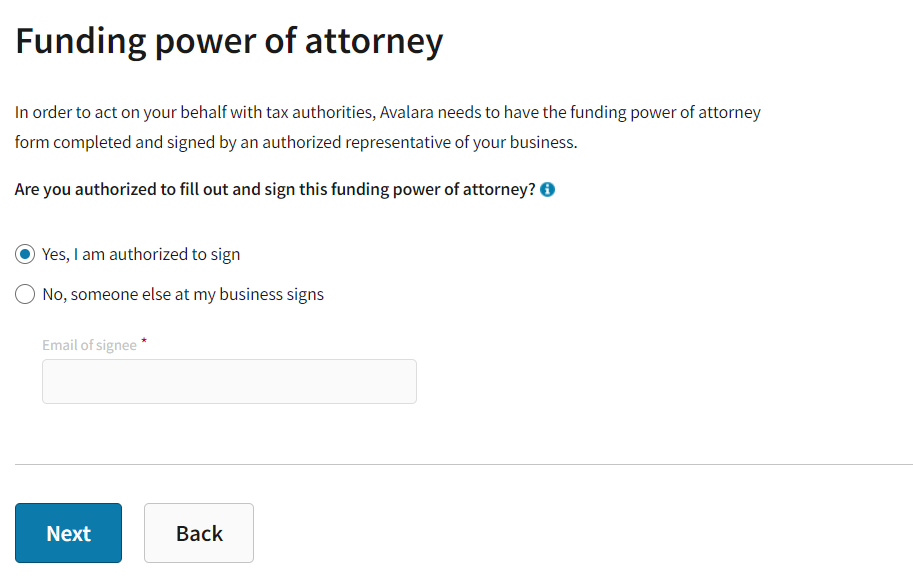Go back using the Back button
913x576 pixels.
[199, 533]
